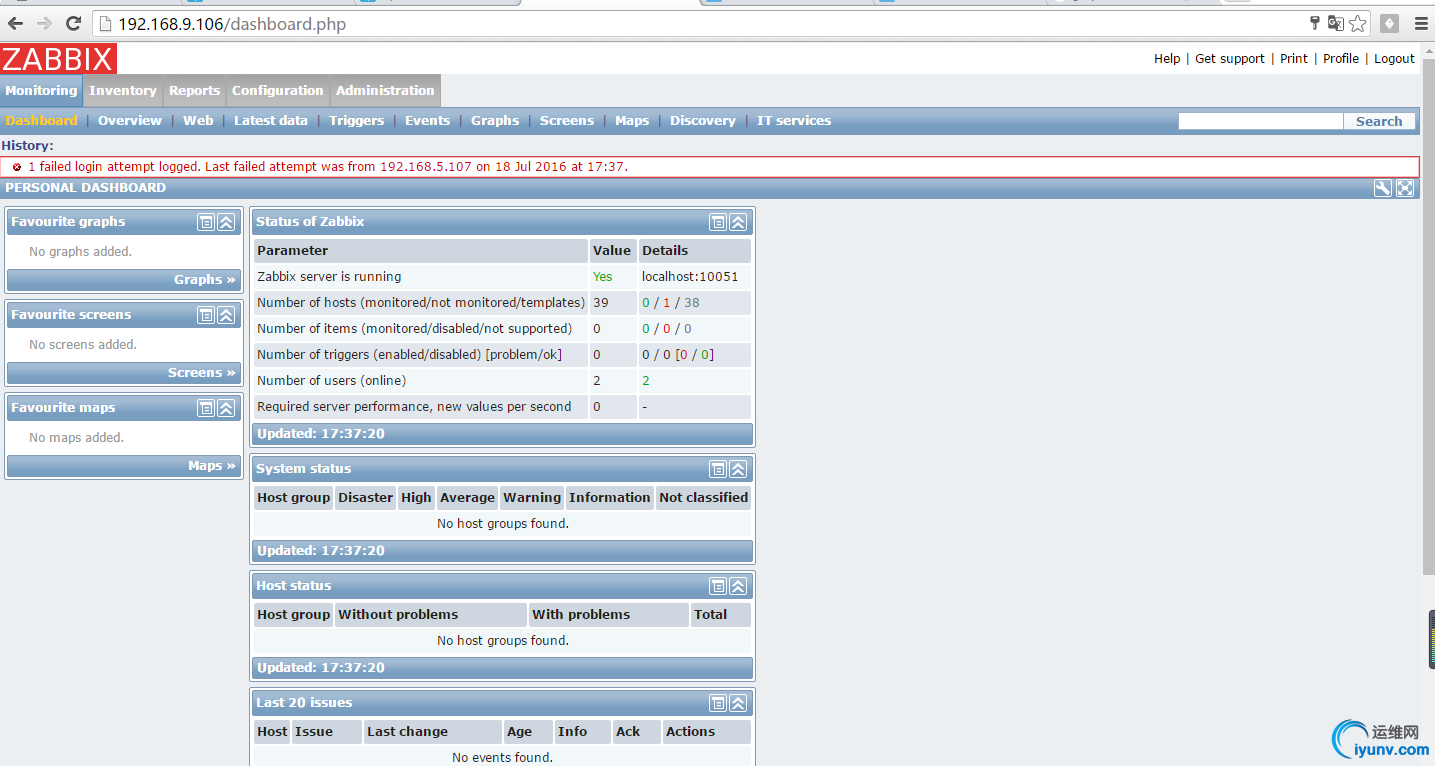Click the Graphs » link in favourites
Image resolution: width=1435 pixels, height=766 pixels.
point(205,280)
